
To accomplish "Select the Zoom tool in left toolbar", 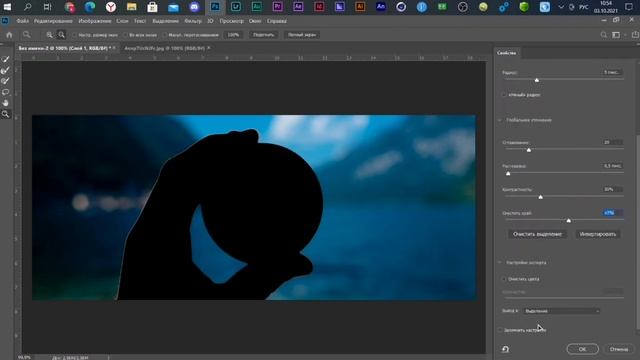I will point(5,114).
